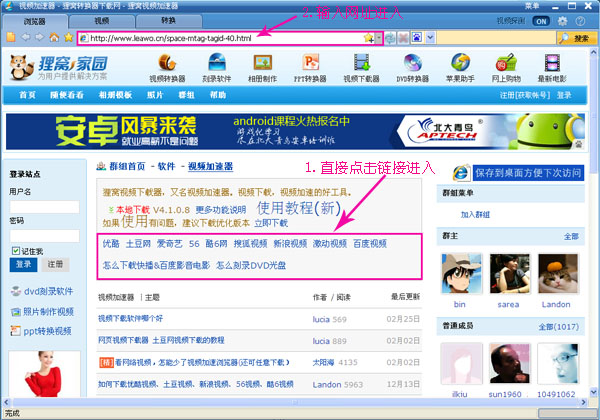Open 随便看看 in the navigation bar

coord(67,95)
